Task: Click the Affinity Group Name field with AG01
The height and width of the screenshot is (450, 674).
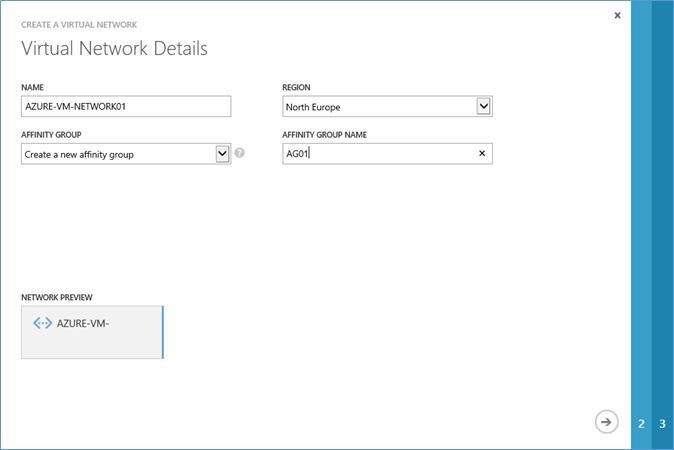Action: tap(387, 154)
